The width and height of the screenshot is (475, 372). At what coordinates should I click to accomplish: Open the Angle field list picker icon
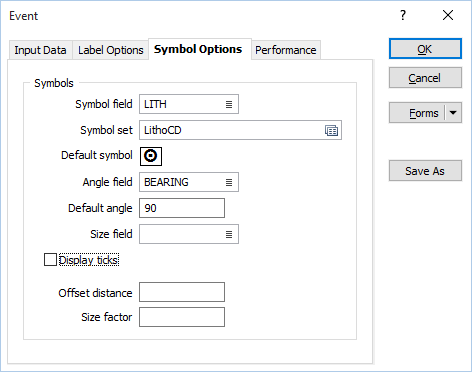click(229, 182)
